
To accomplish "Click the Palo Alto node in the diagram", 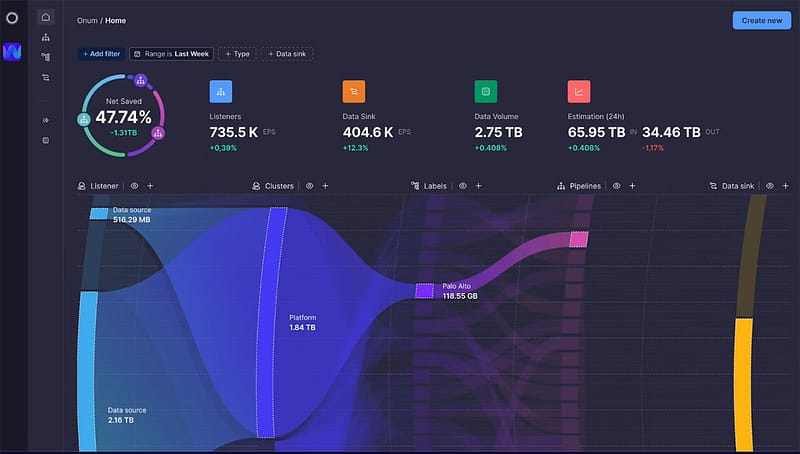I will (425, 291).
